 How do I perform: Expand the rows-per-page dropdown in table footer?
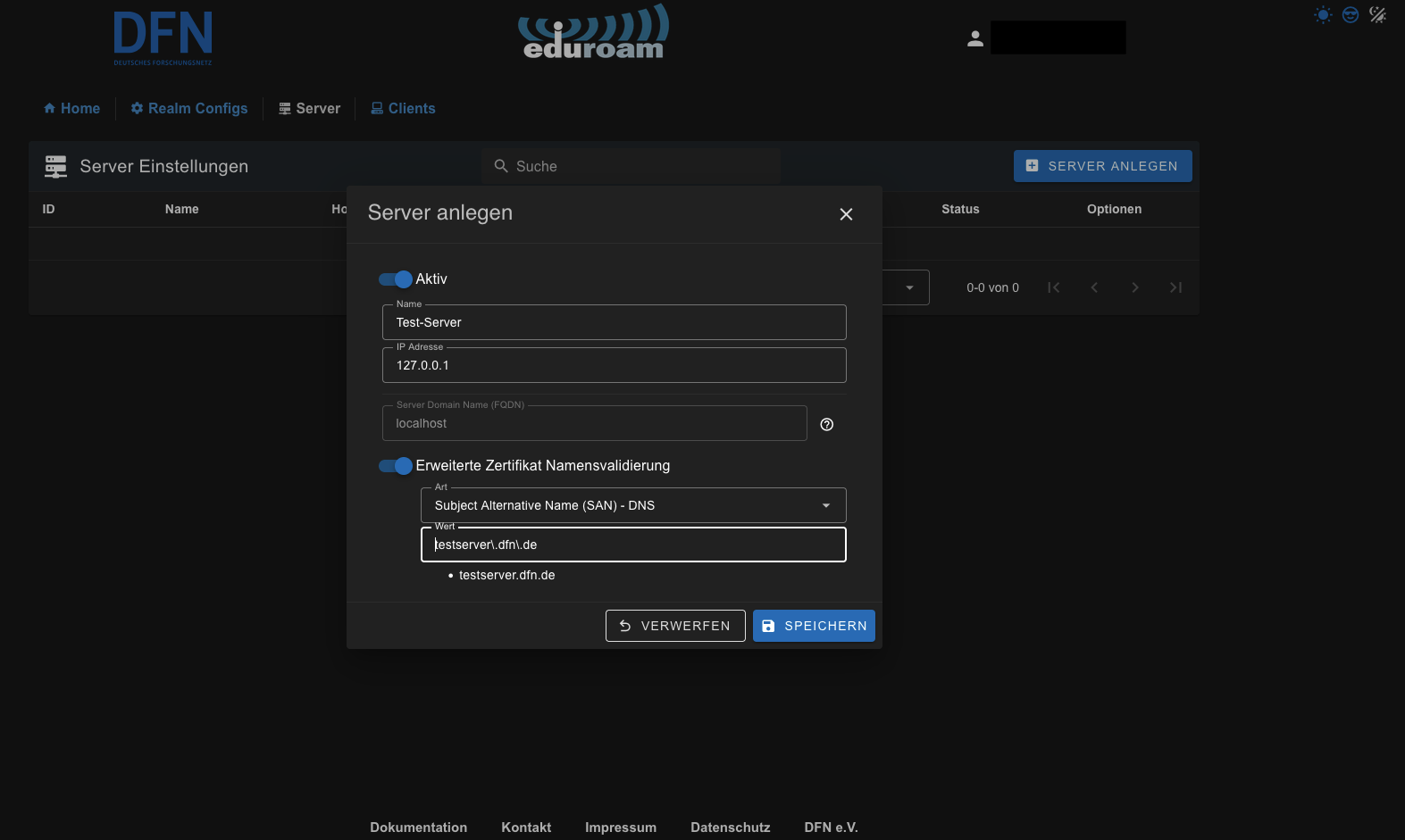coord(908,287)
